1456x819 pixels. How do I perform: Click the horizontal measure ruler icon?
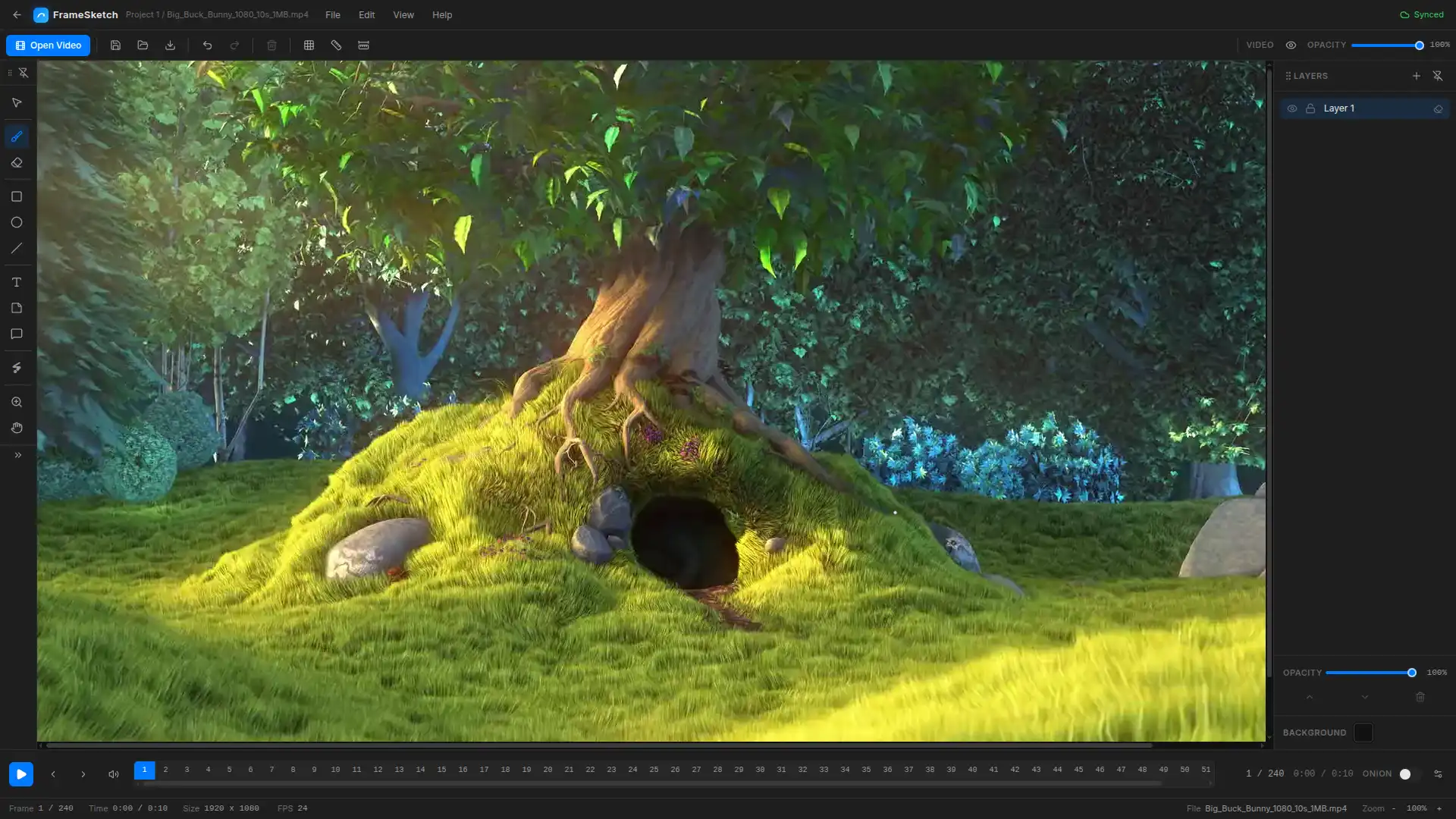pos(363,45)
